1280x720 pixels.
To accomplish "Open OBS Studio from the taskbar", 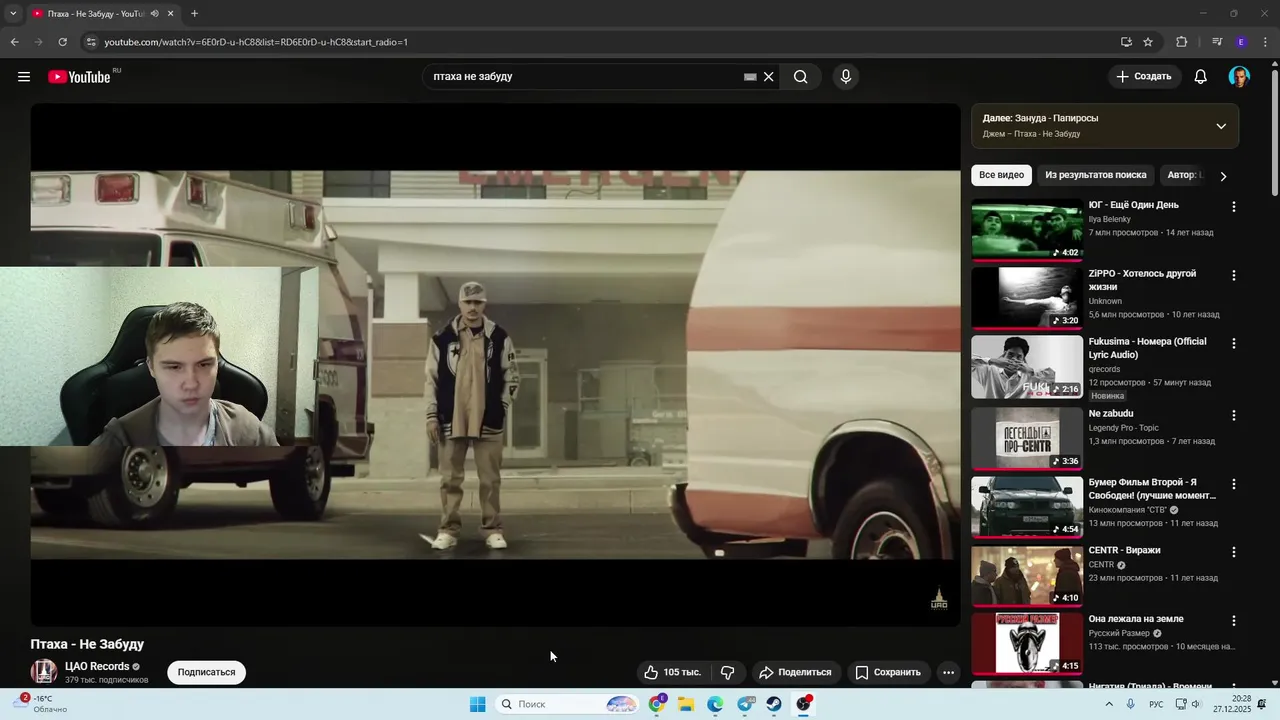I will pyautogui.click(x=804, y=704).
